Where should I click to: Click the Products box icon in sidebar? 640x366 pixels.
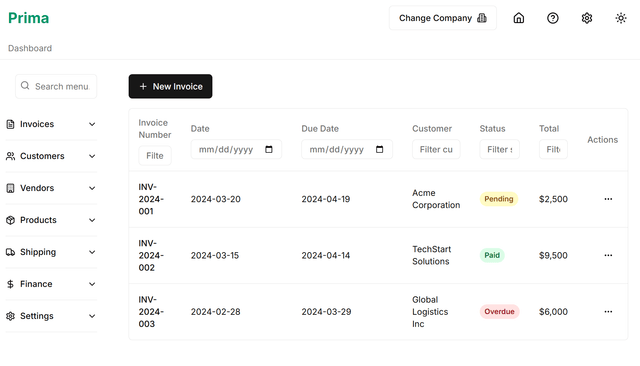click(x=11, y=220)
